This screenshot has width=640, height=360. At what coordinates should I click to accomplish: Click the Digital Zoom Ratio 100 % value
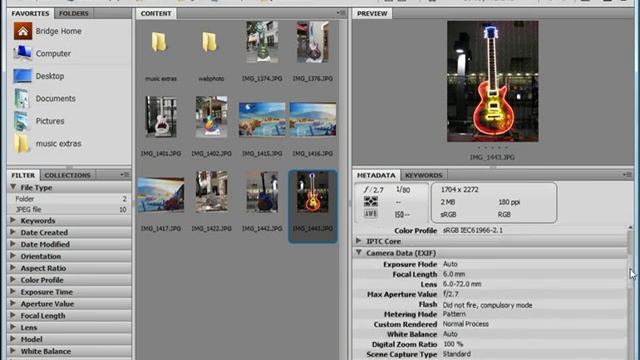(x=453, y=344)
